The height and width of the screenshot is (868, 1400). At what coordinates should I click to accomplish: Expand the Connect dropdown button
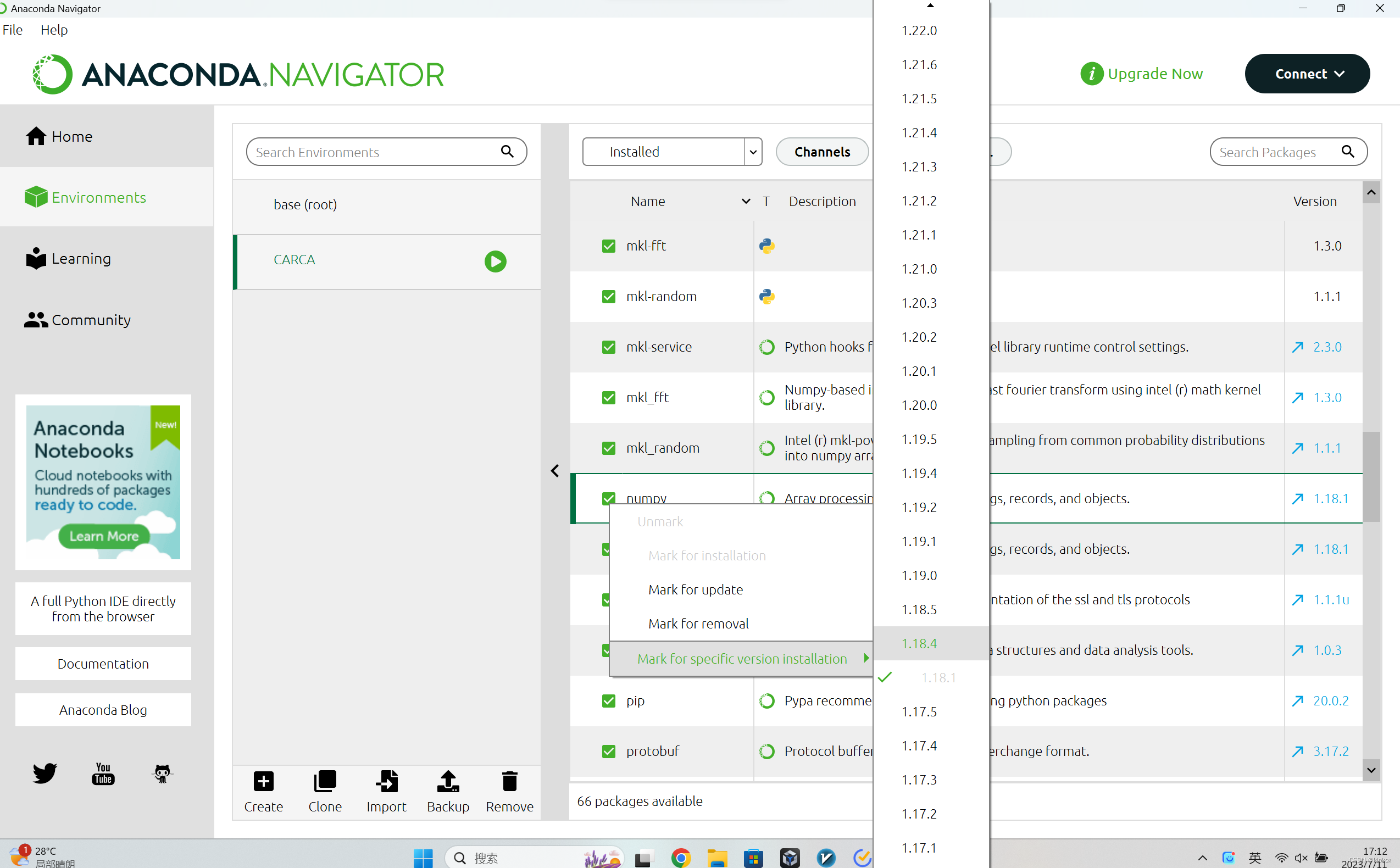(x=1307, y=74)
